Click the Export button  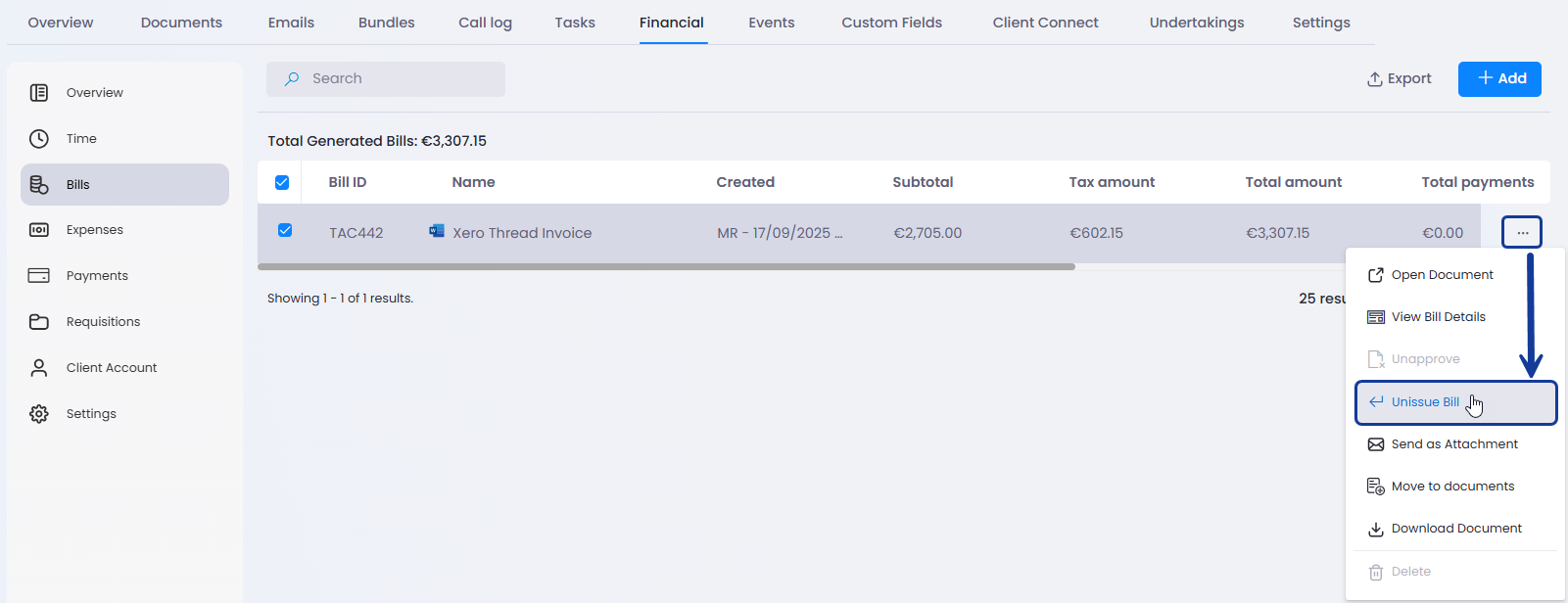pyautogui.click(x=1399, y=78)
